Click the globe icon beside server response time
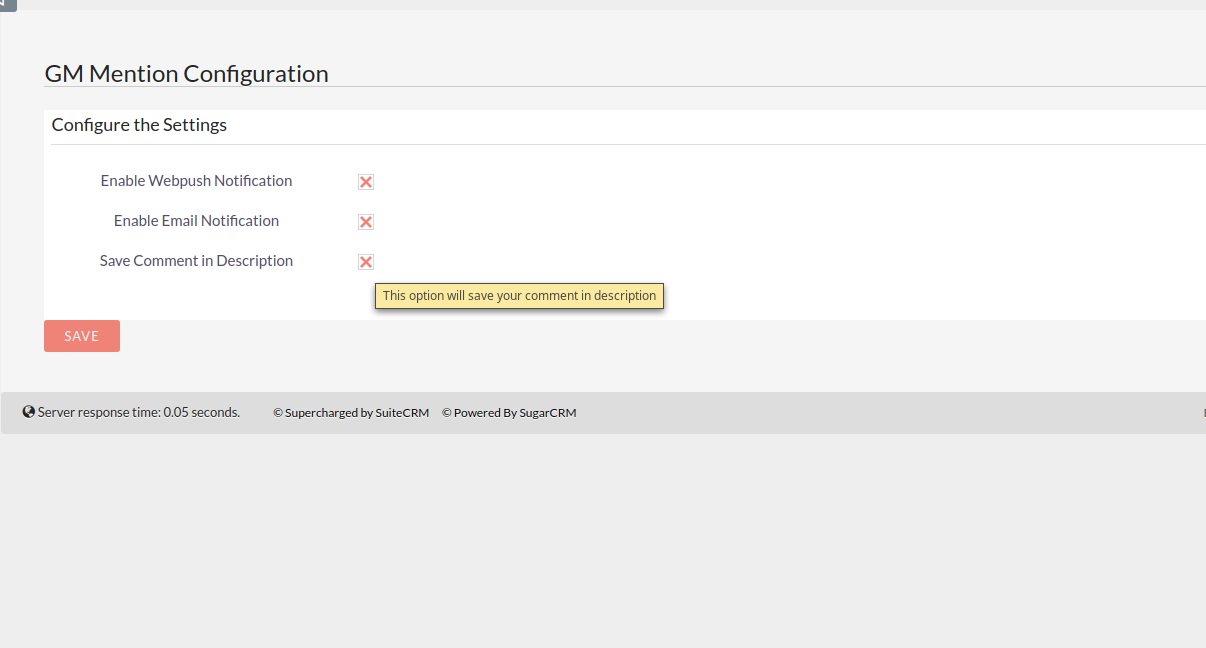This screenshot has width=1206, height=648. (29, 412)
